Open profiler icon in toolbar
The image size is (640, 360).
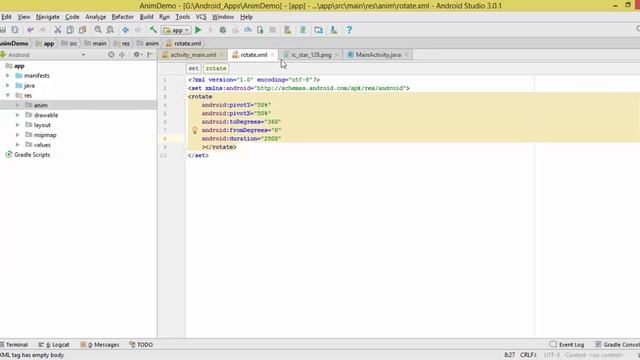[x=248, y=30]
